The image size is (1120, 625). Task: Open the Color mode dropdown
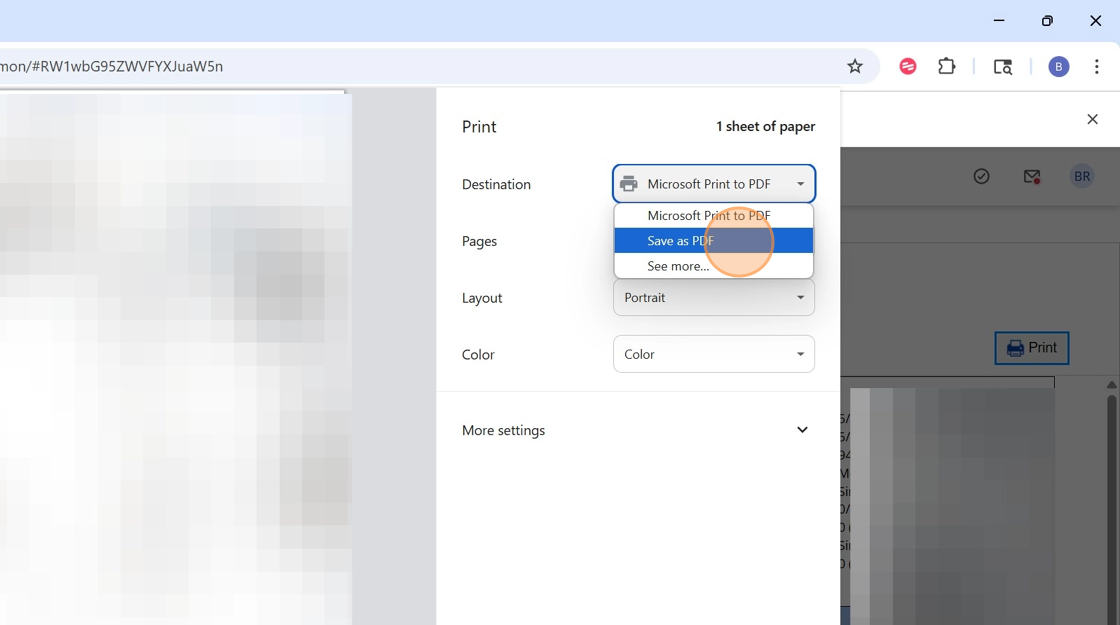tap(714, 354)
